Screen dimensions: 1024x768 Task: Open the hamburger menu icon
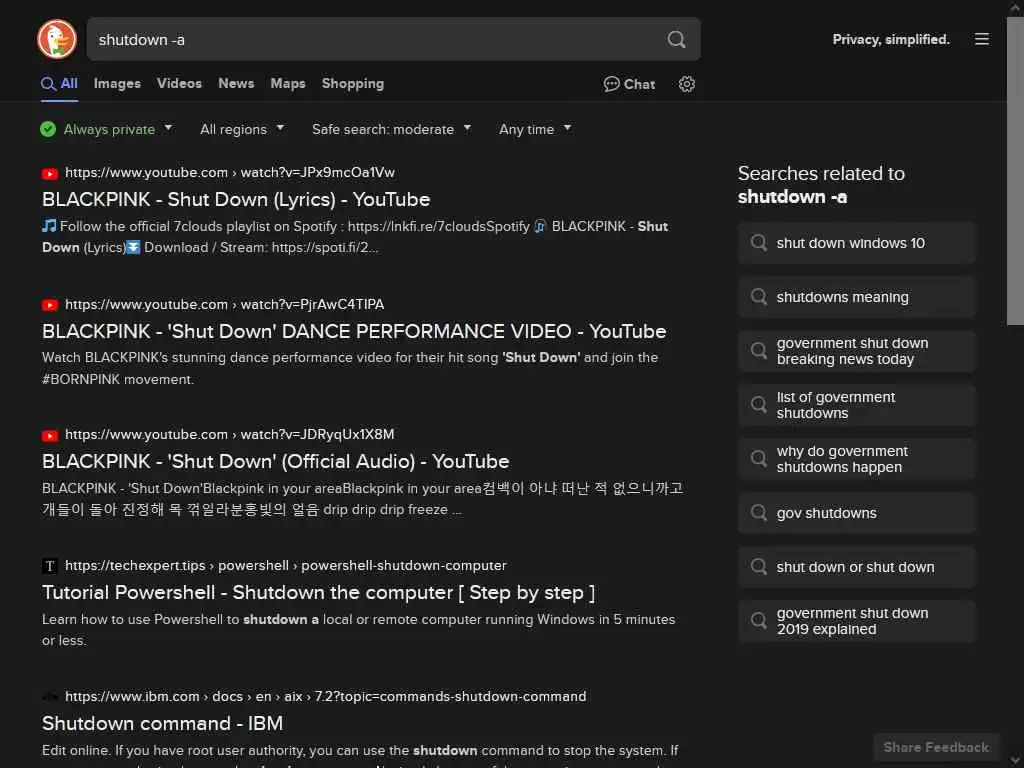click(x=982, y=39)
